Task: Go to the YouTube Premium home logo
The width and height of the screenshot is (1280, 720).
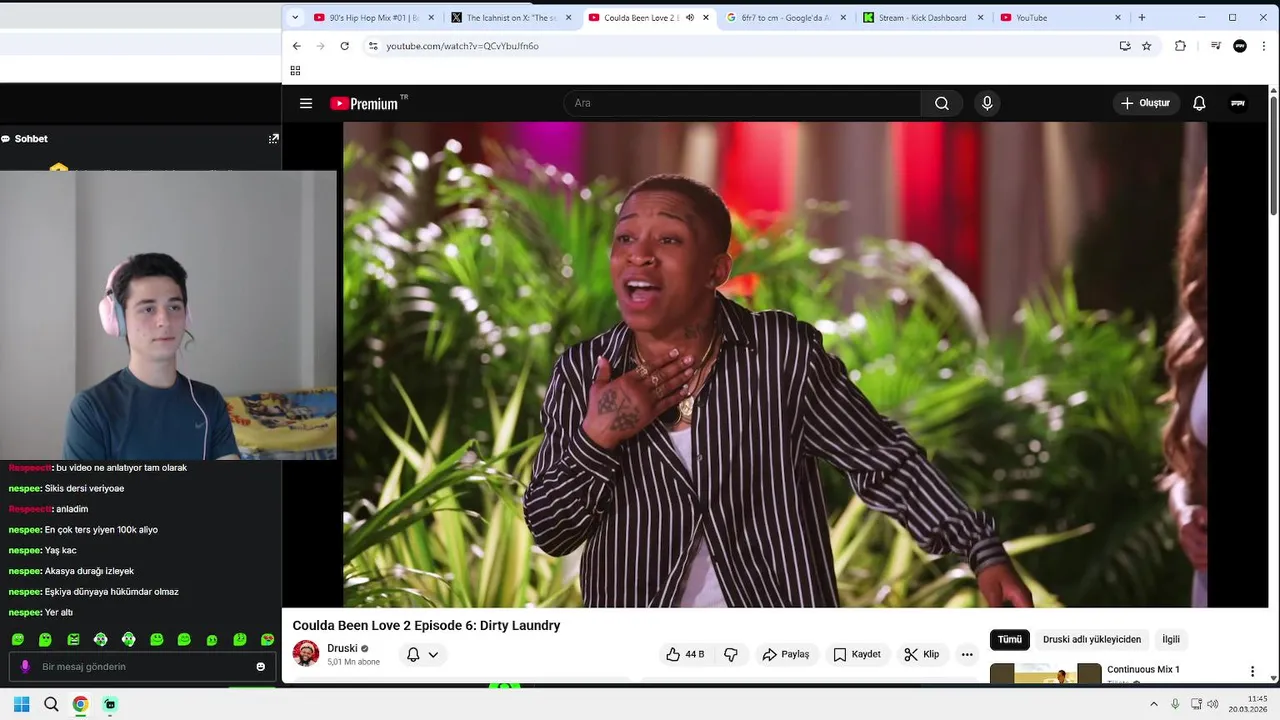Action: click(x=368, y=103)
